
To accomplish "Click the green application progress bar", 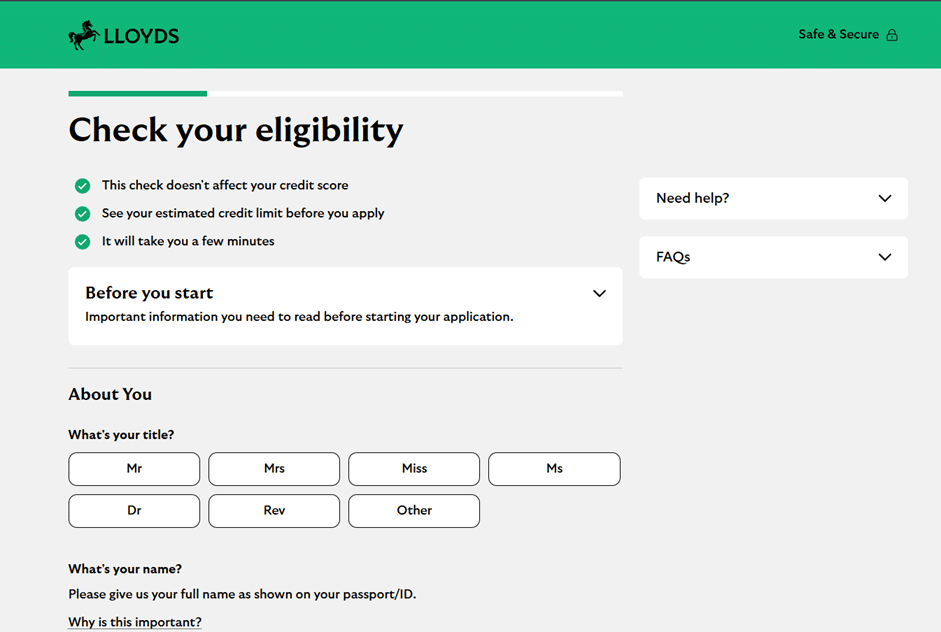I will click(138, 94).
